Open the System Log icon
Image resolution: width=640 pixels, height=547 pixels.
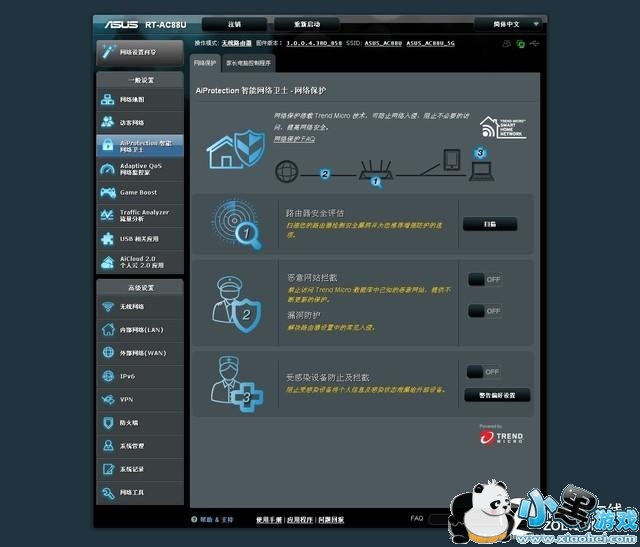108,469
